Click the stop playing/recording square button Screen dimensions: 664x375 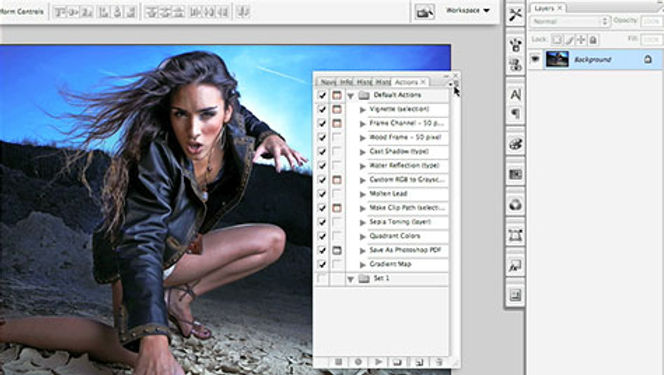(338, 362)
